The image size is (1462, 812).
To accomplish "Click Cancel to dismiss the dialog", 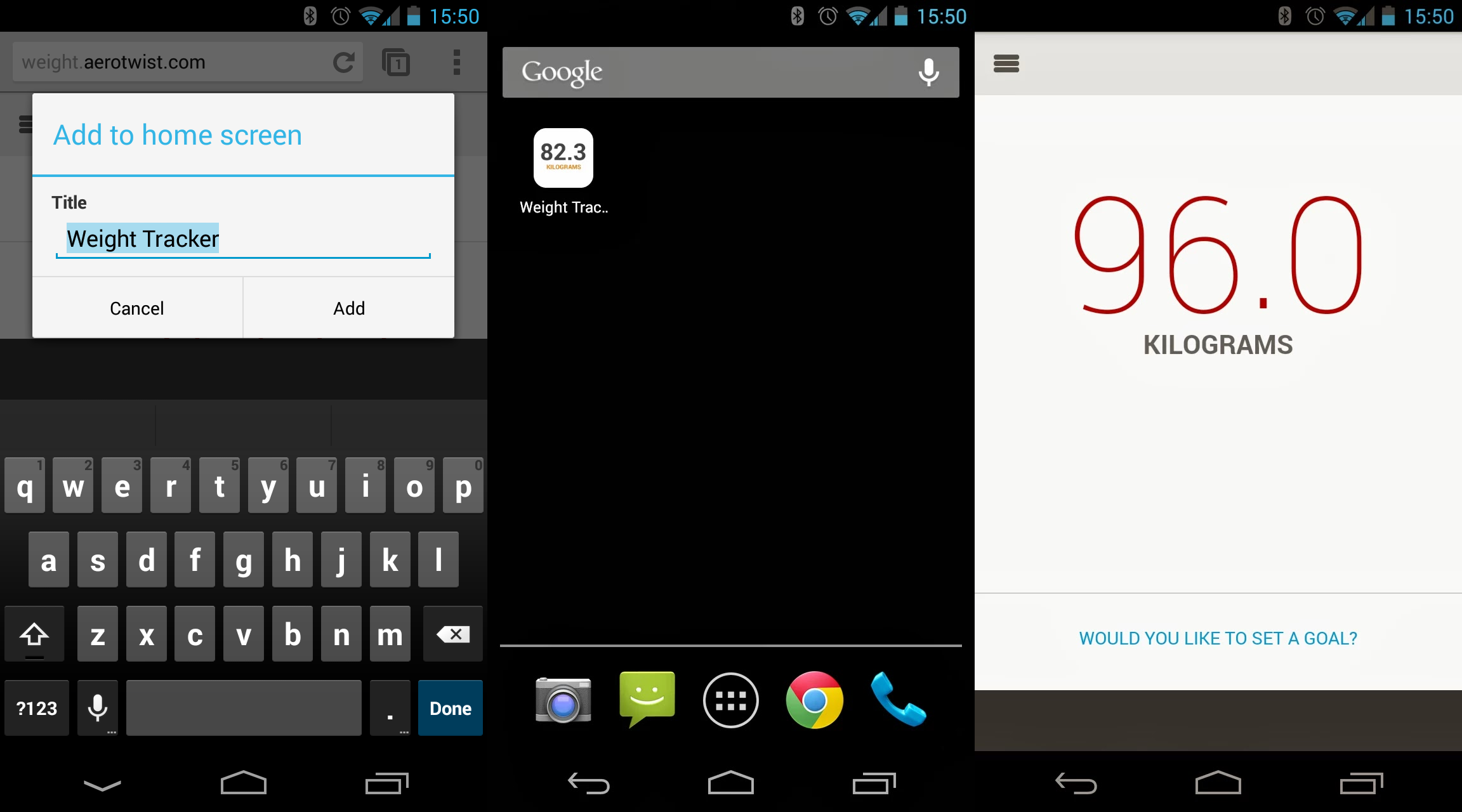I will (137, 307).
